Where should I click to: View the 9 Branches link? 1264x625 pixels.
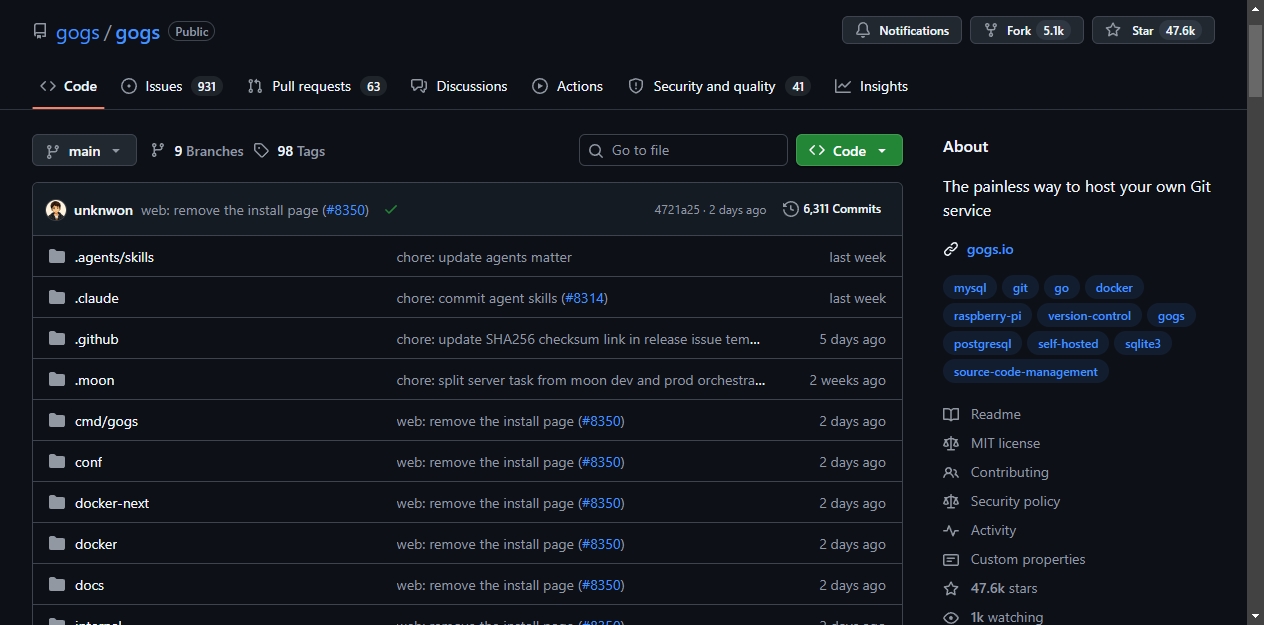tap(197, 151)
